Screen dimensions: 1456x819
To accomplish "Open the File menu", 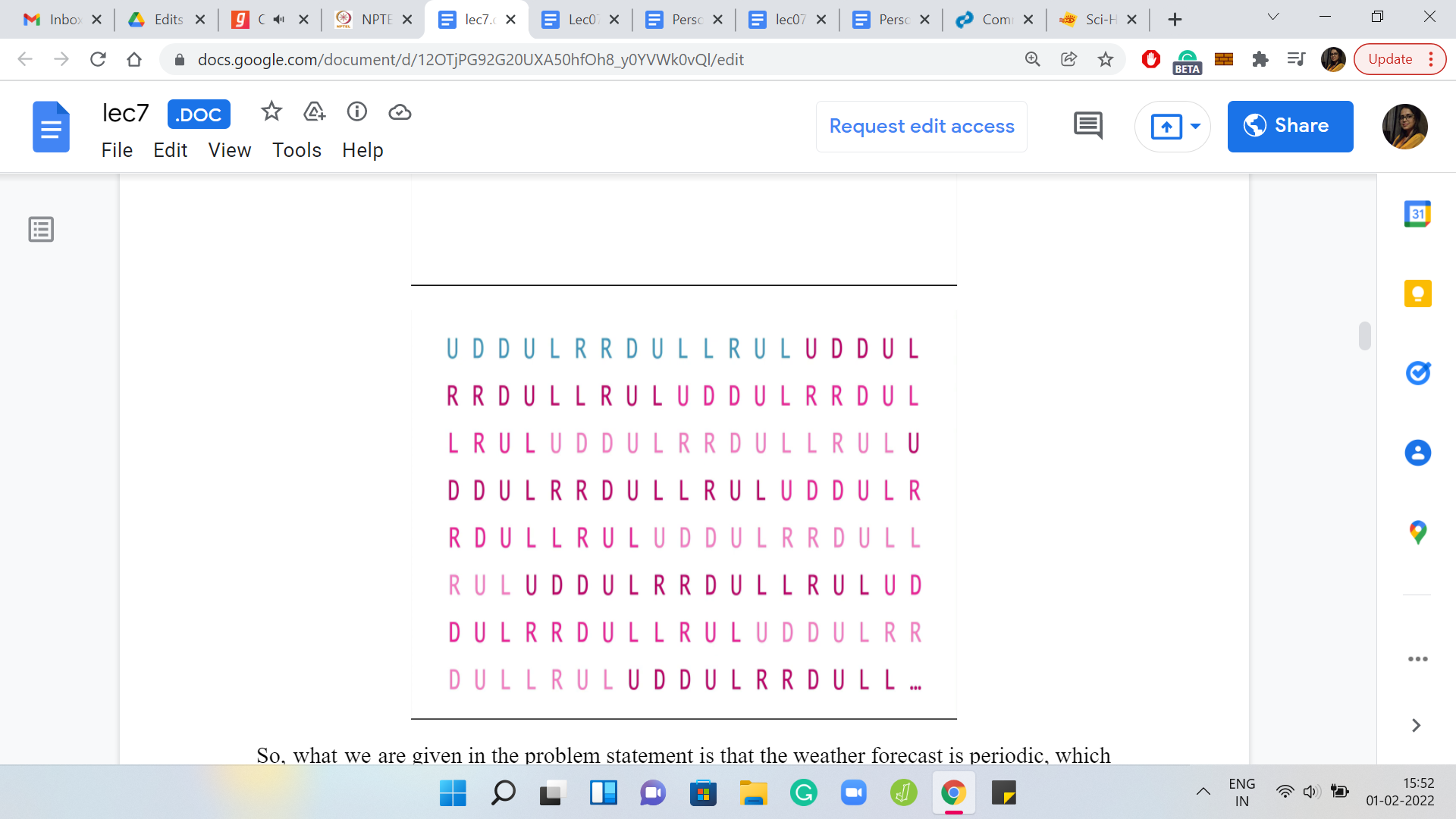I will pos(117,150).
